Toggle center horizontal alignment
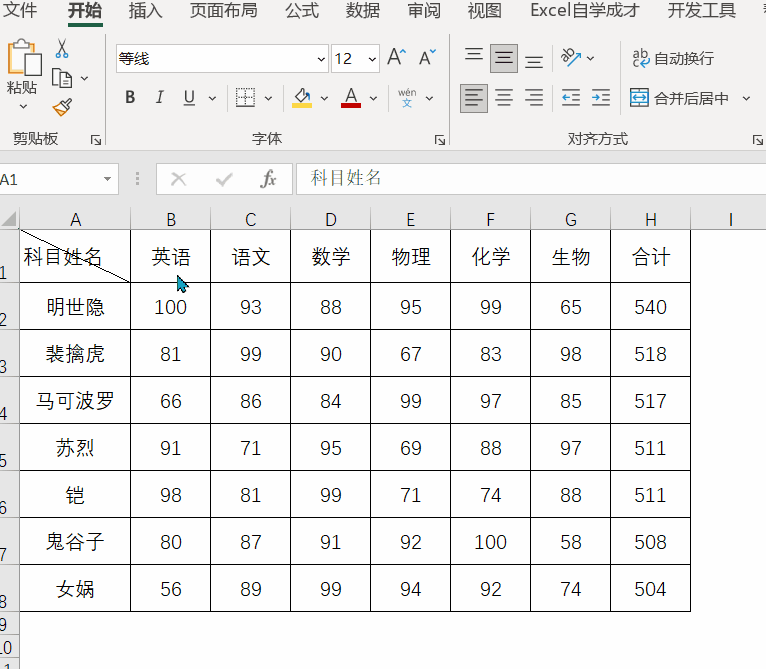Screen dimensions: 766x669 (504, 98)
